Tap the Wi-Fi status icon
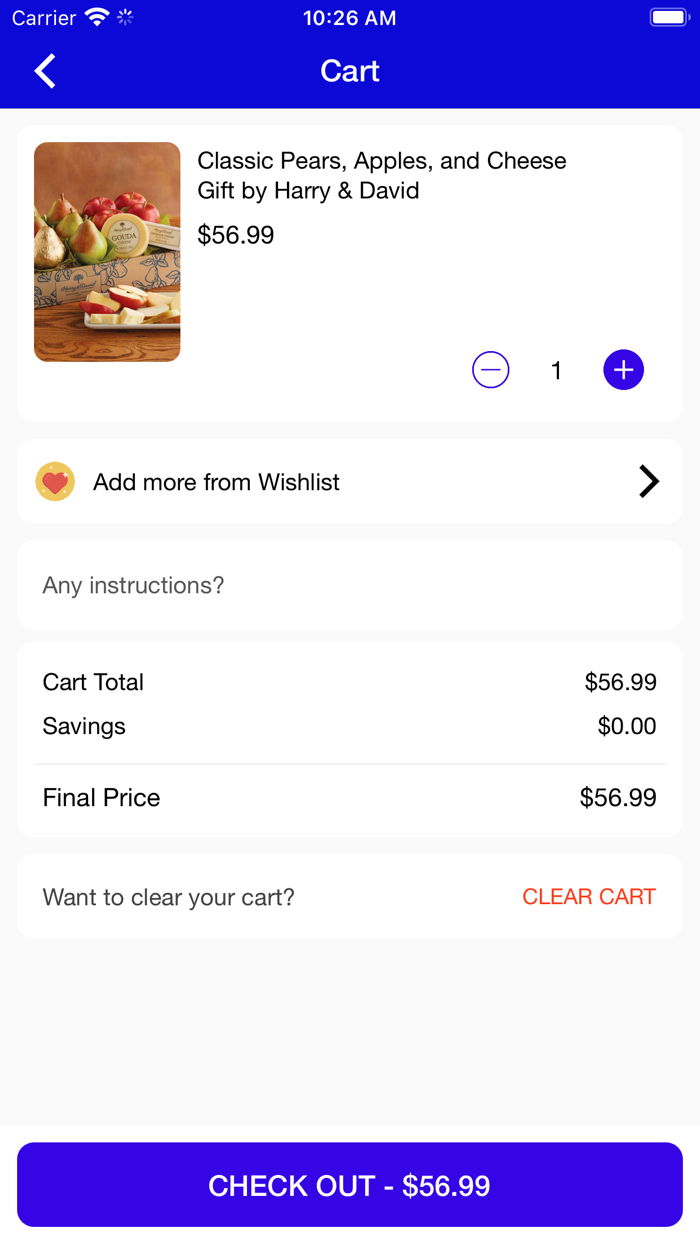 96,18
